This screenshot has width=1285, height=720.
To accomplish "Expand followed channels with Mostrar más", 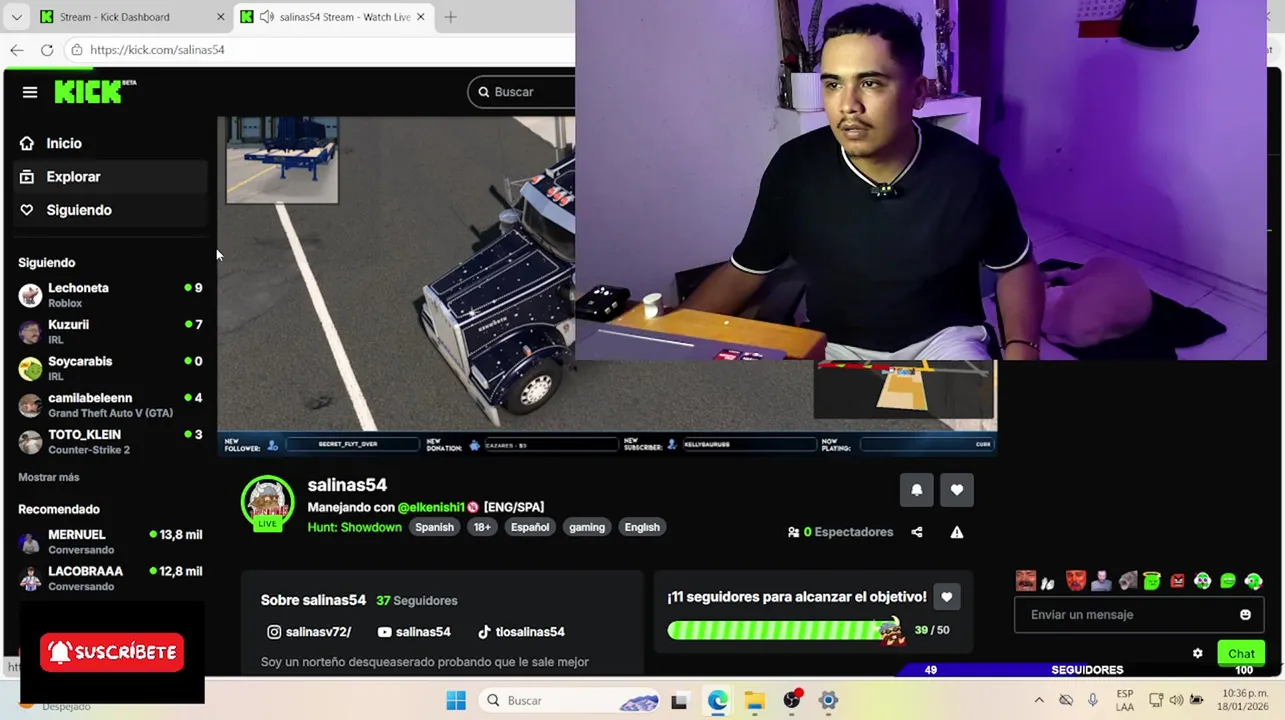I will click(48, 477).
